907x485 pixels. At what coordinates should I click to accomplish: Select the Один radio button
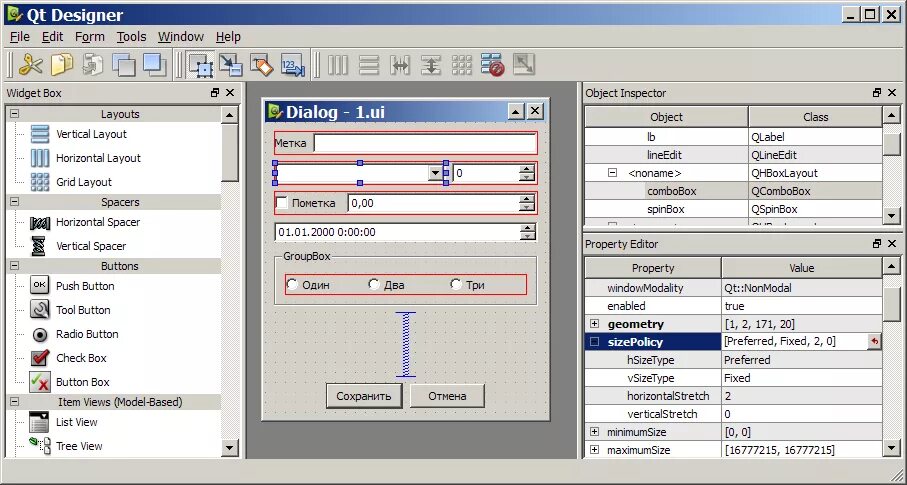tap(292, 284)
